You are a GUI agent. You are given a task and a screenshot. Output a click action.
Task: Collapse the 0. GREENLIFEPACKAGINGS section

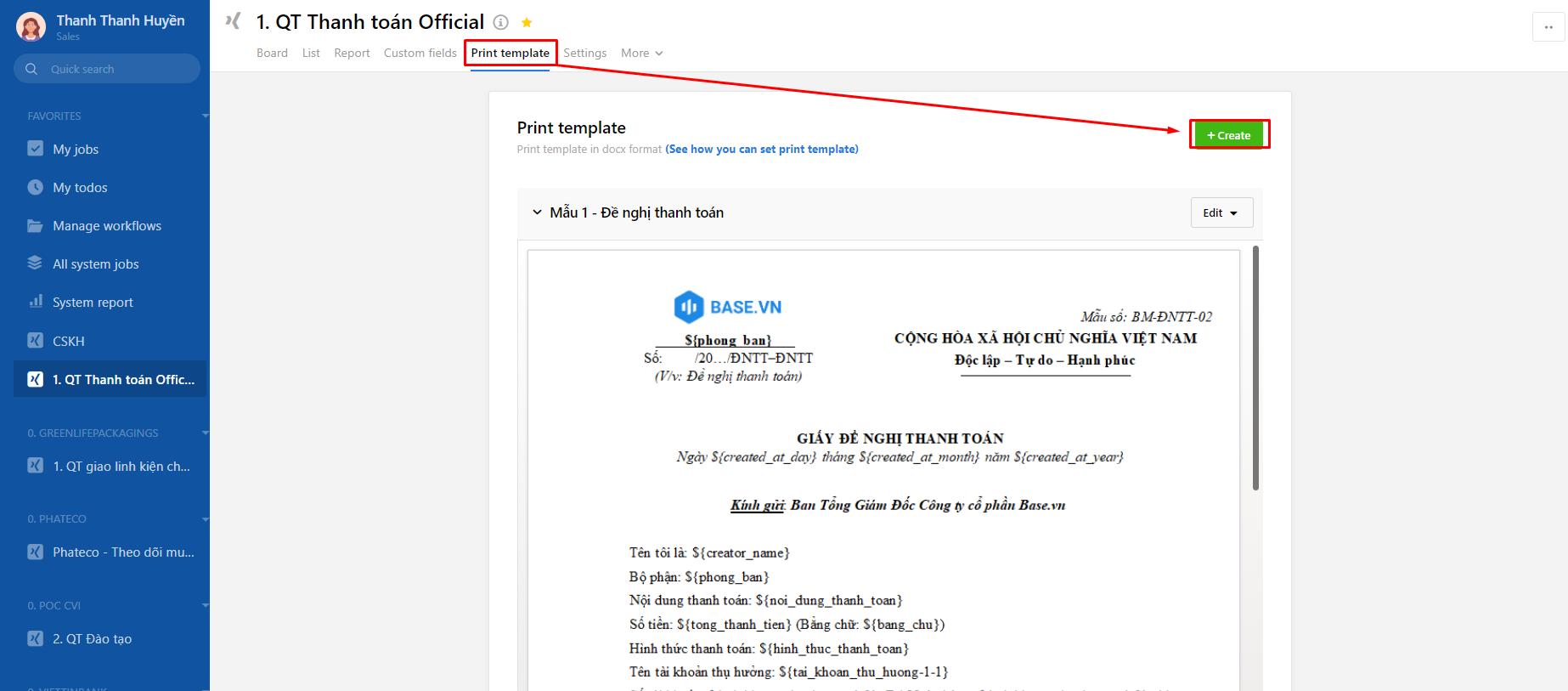pyautogui.click(x=205, y=433)
